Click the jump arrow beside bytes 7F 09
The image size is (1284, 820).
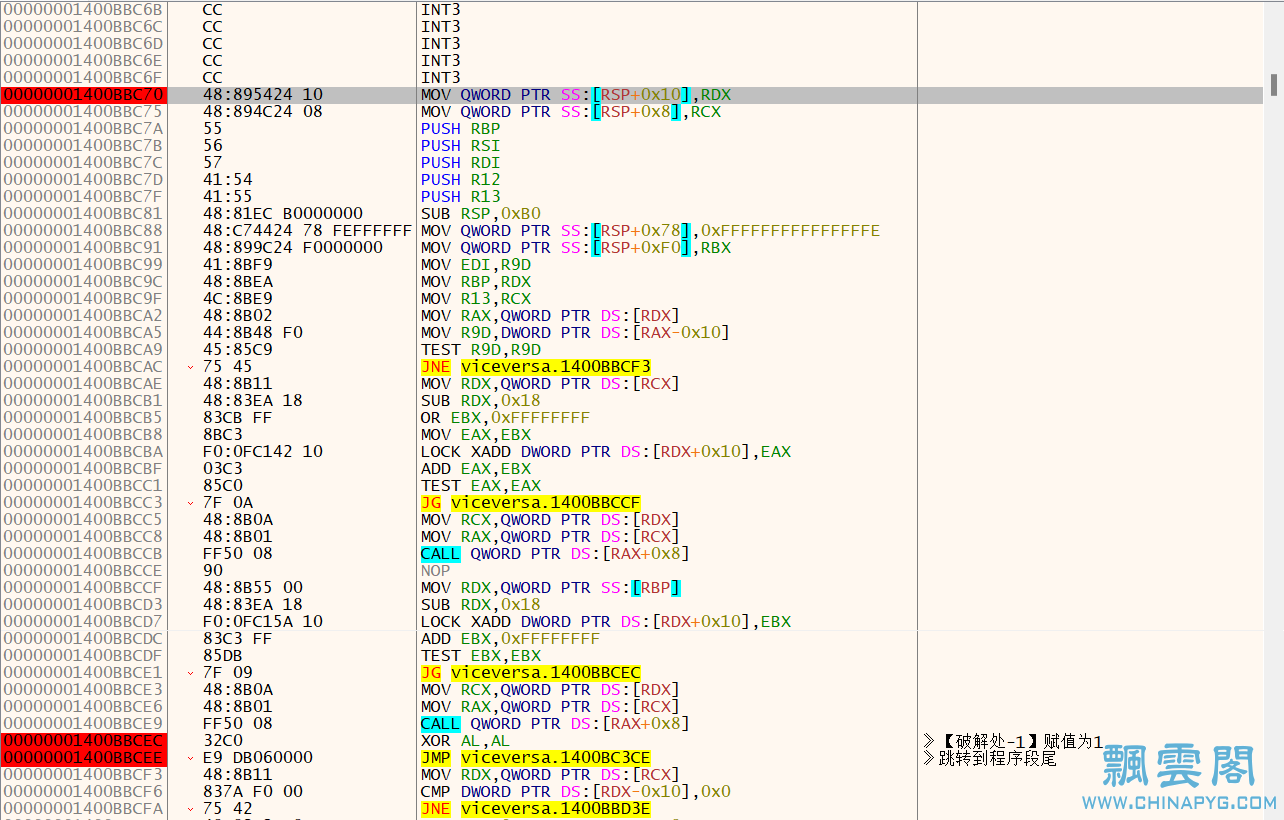[x=191, y=673]
